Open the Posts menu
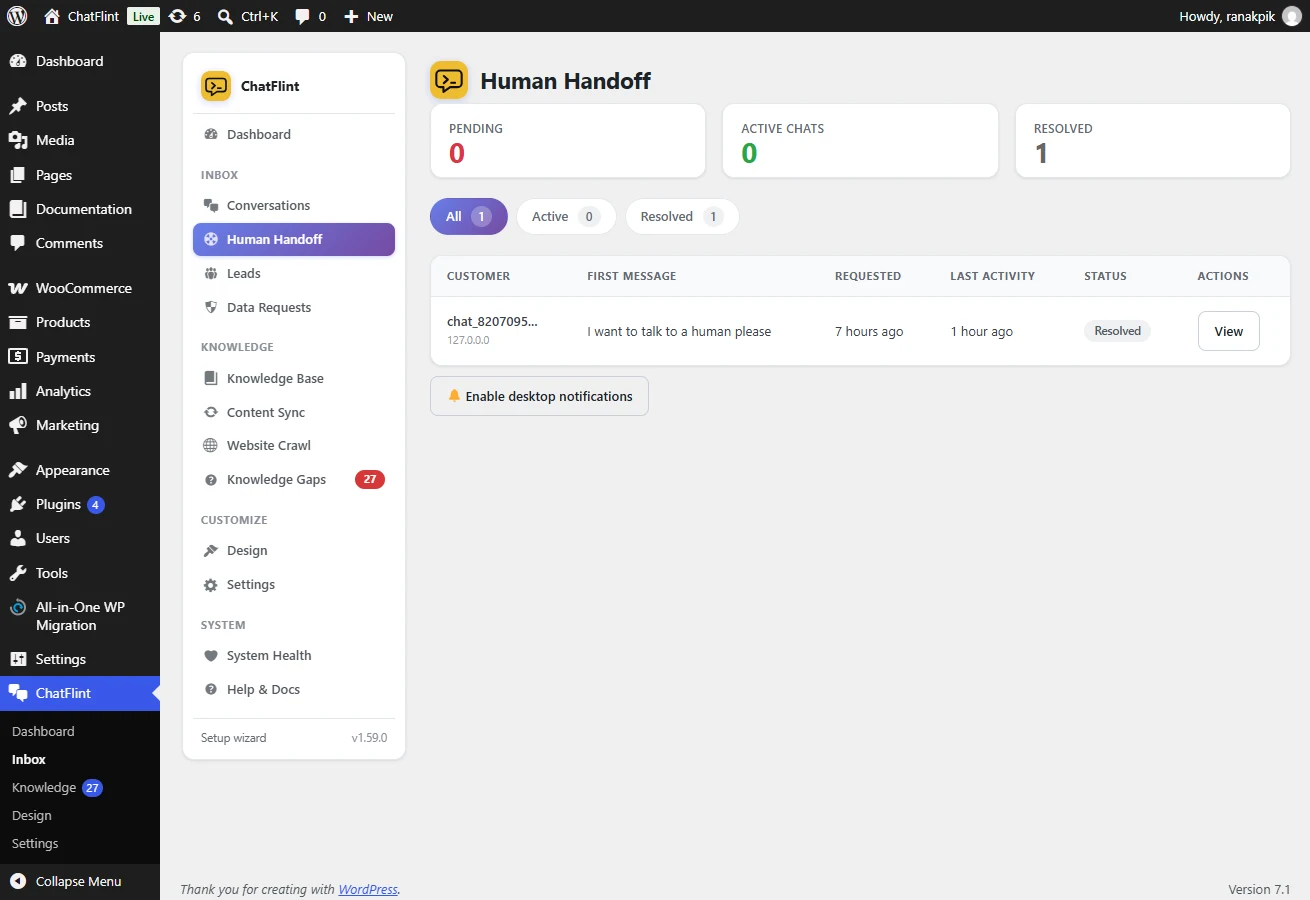 [80, 106]
